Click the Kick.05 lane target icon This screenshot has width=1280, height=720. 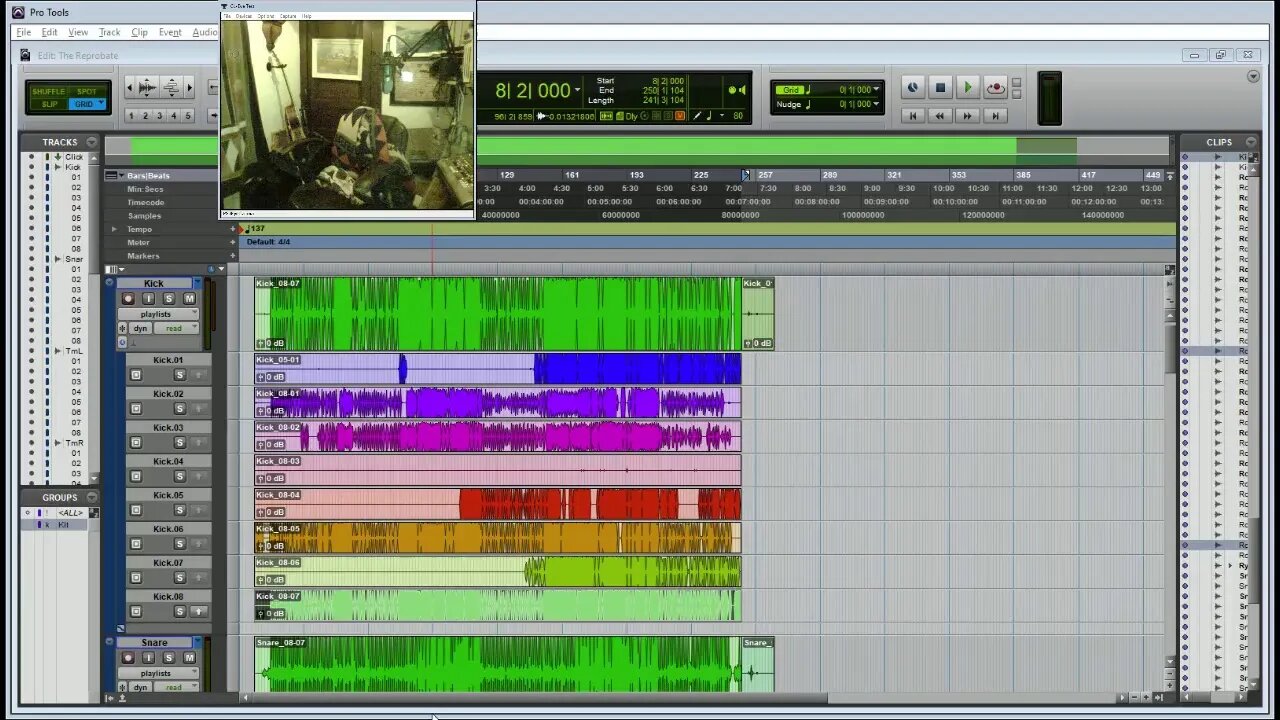[136, 510]
